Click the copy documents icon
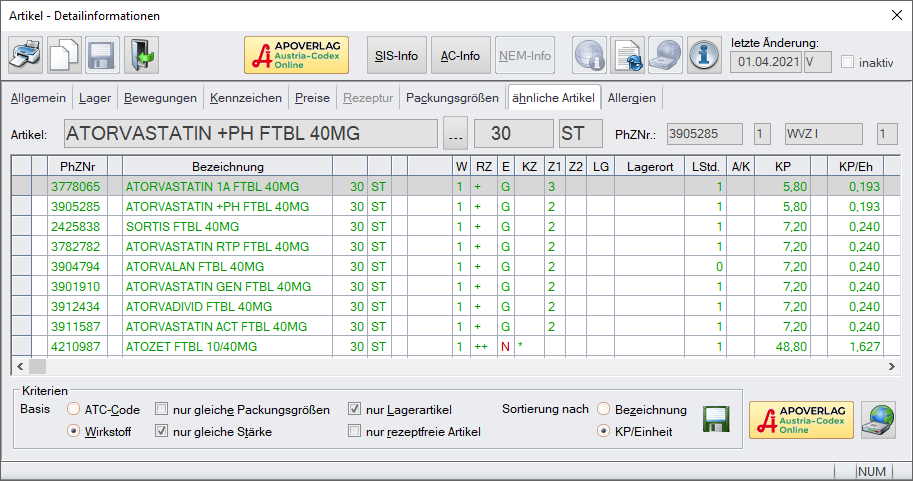The height and width of the screenshot is (481, 913). coord(64,56)
